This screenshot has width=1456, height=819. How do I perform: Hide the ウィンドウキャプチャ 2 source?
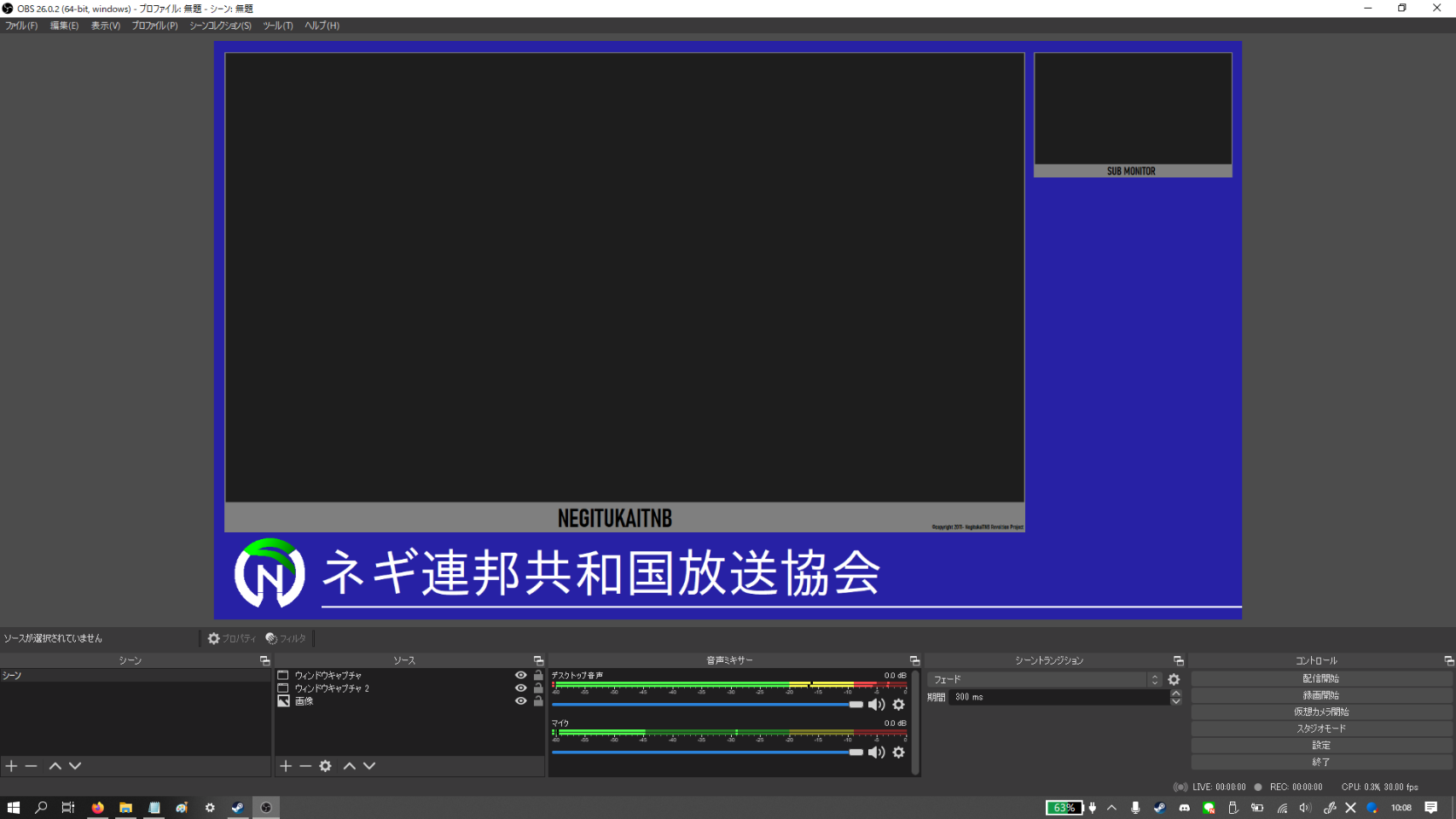(520, 688)
